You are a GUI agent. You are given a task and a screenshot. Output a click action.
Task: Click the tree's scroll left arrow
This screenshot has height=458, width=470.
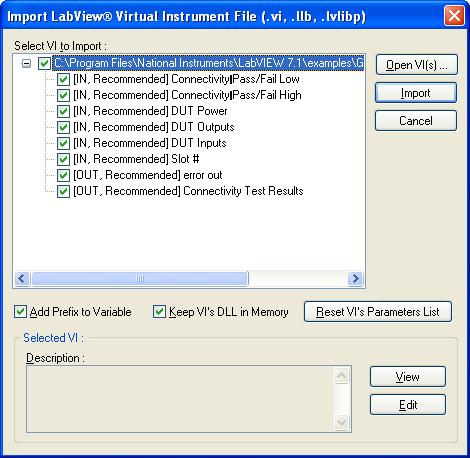pyautogui.click(x=22, y=278)
